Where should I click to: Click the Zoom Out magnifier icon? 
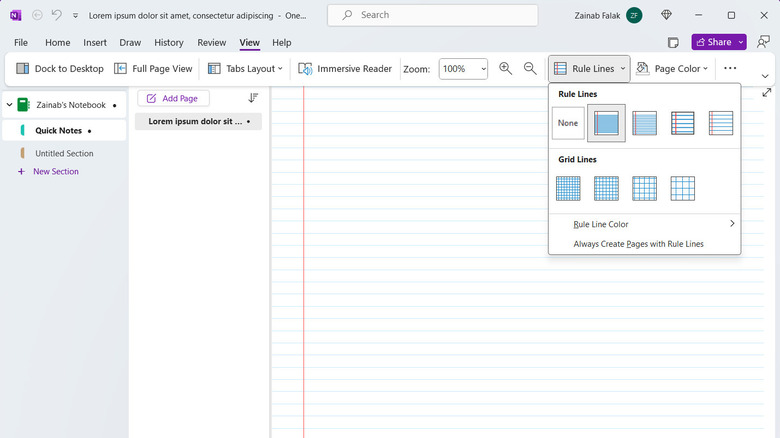point(530,69)
